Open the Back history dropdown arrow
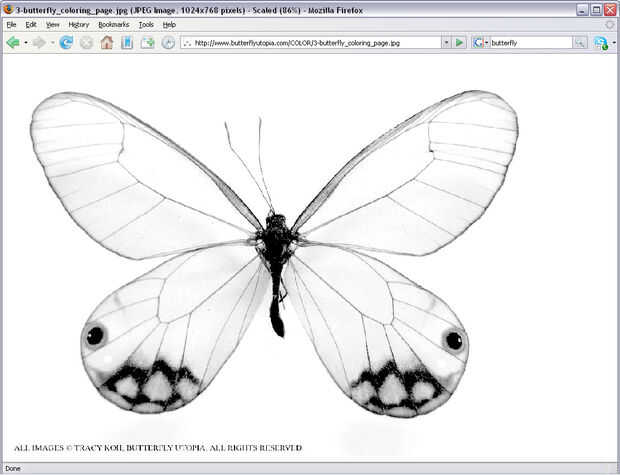The height and width of the screenshot is (475, 620). coord(26,42)
